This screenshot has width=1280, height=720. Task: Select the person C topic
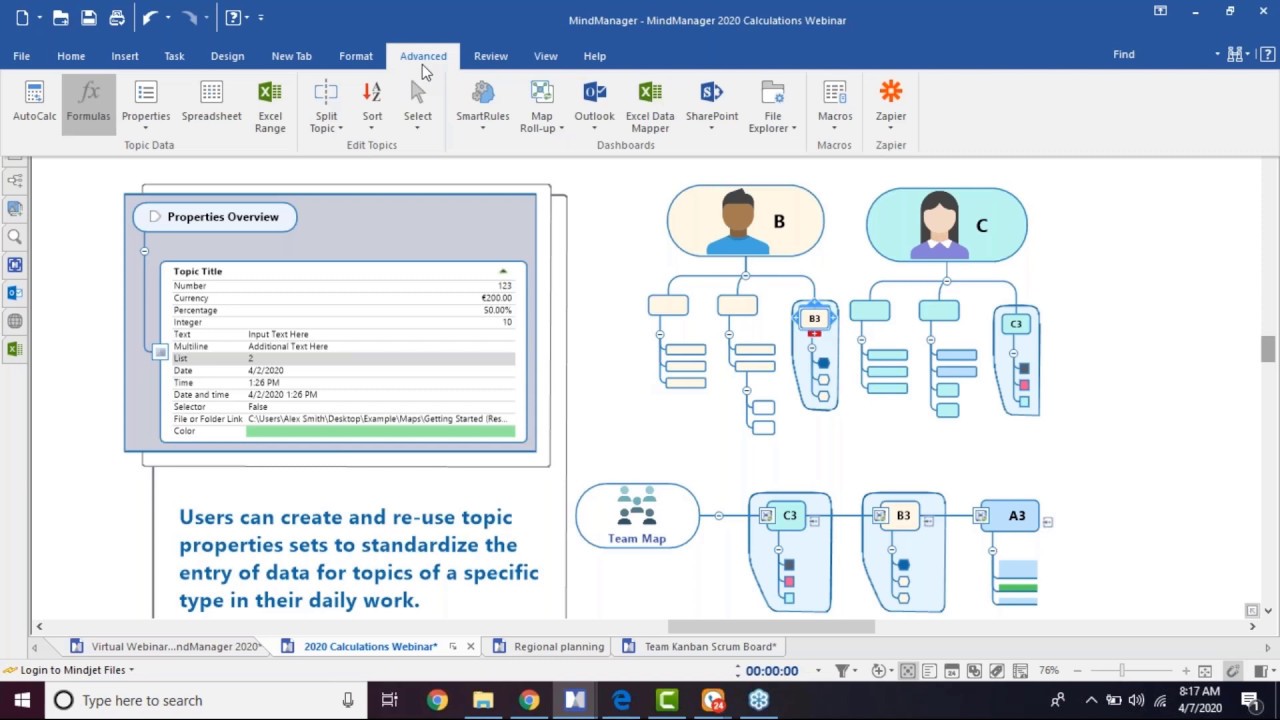[946, 224]
